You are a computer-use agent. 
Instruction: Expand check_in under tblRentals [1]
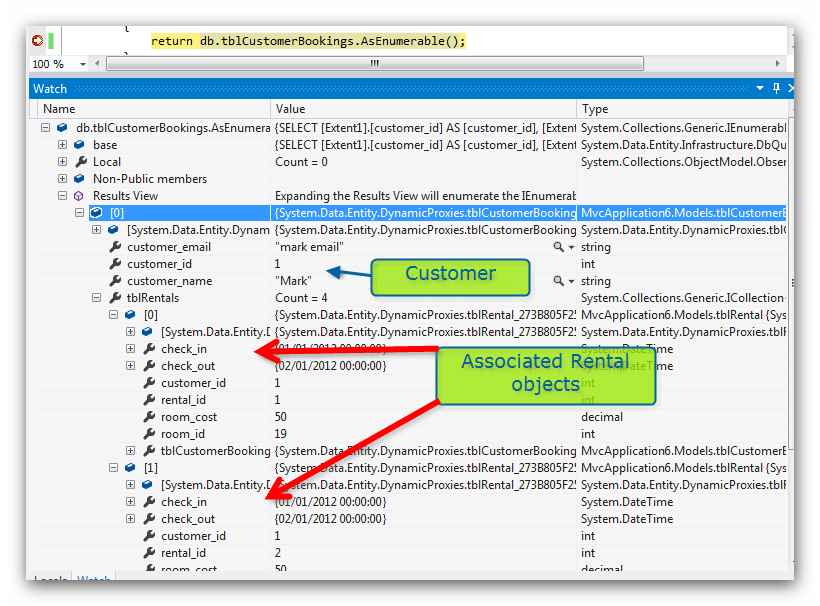tap(130, 501)
